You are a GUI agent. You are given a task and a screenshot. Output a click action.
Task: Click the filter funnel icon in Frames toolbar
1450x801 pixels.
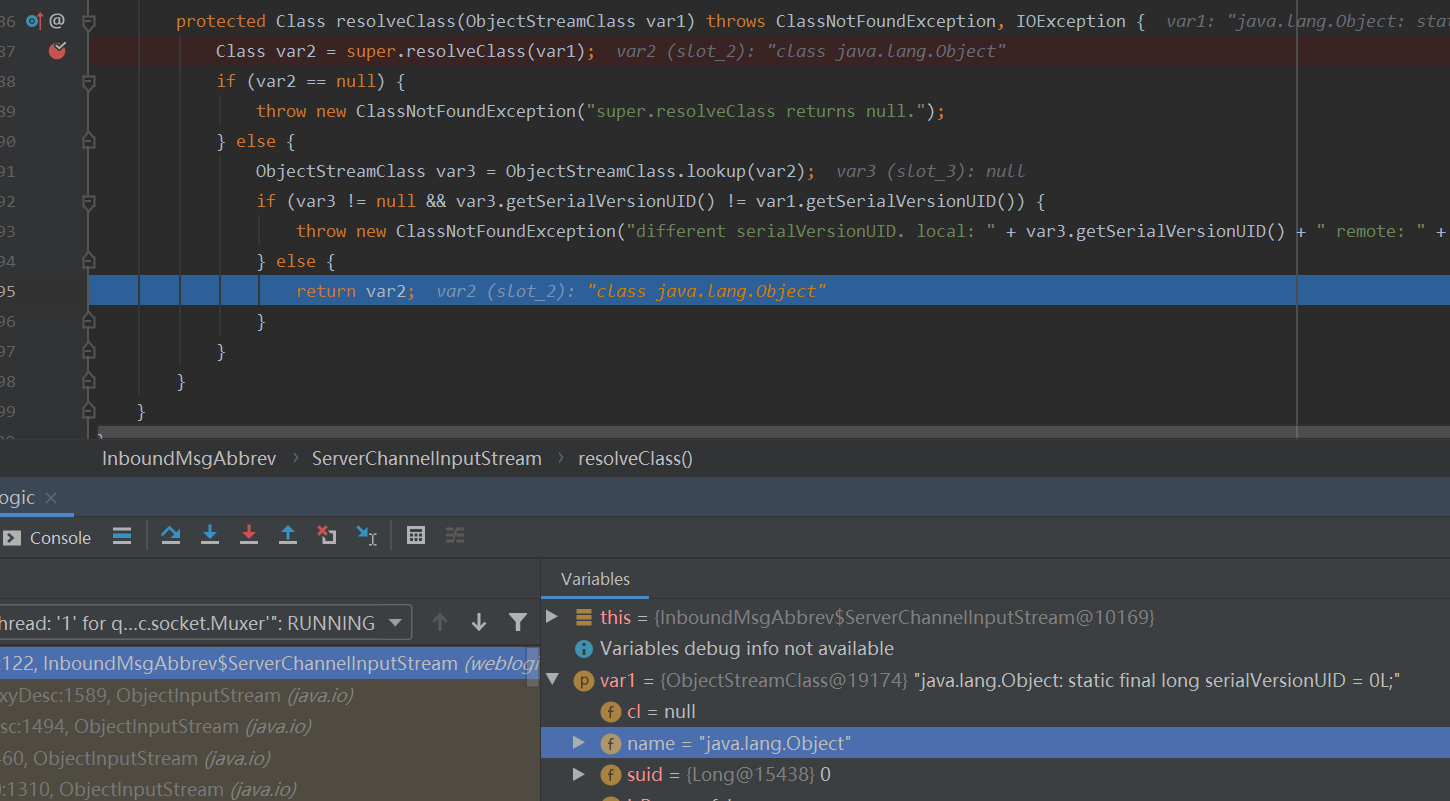(518, 623)
